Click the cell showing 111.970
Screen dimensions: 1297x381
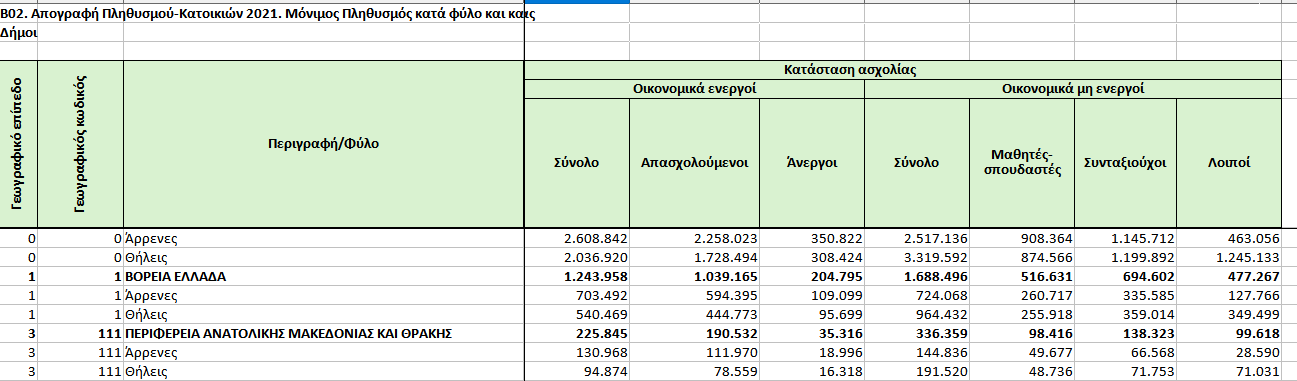click(x=695, y=353)
